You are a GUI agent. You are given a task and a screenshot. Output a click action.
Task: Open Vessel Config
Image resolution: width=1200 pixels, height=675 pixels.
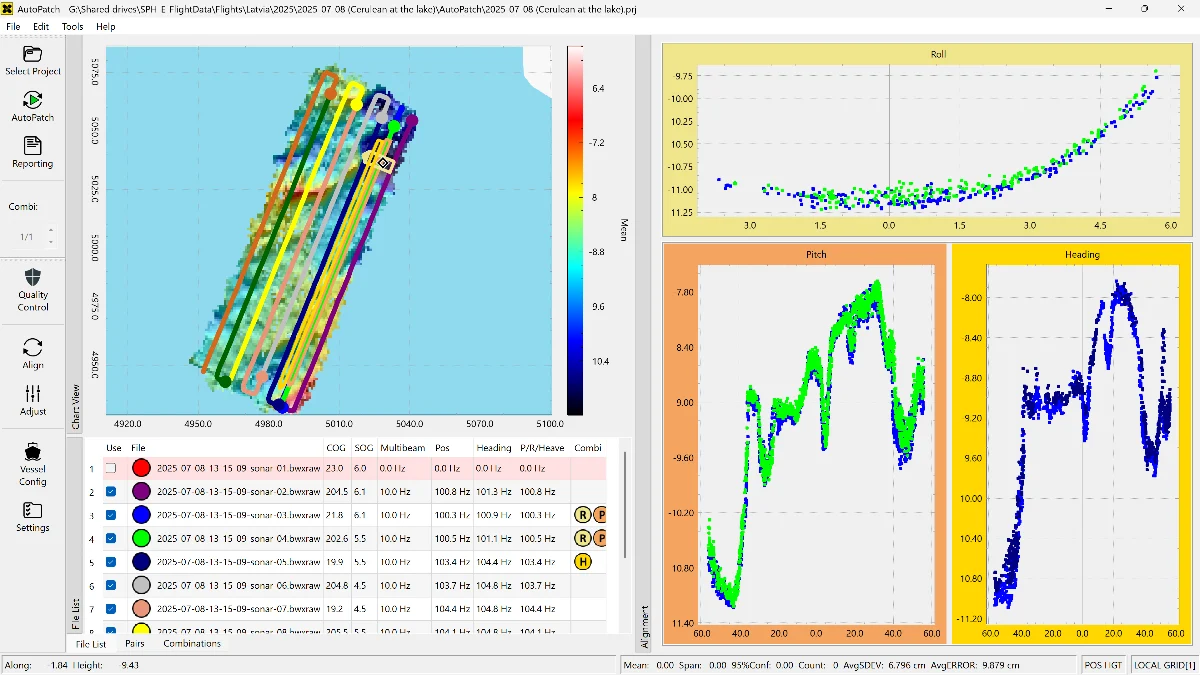point(32,463)
